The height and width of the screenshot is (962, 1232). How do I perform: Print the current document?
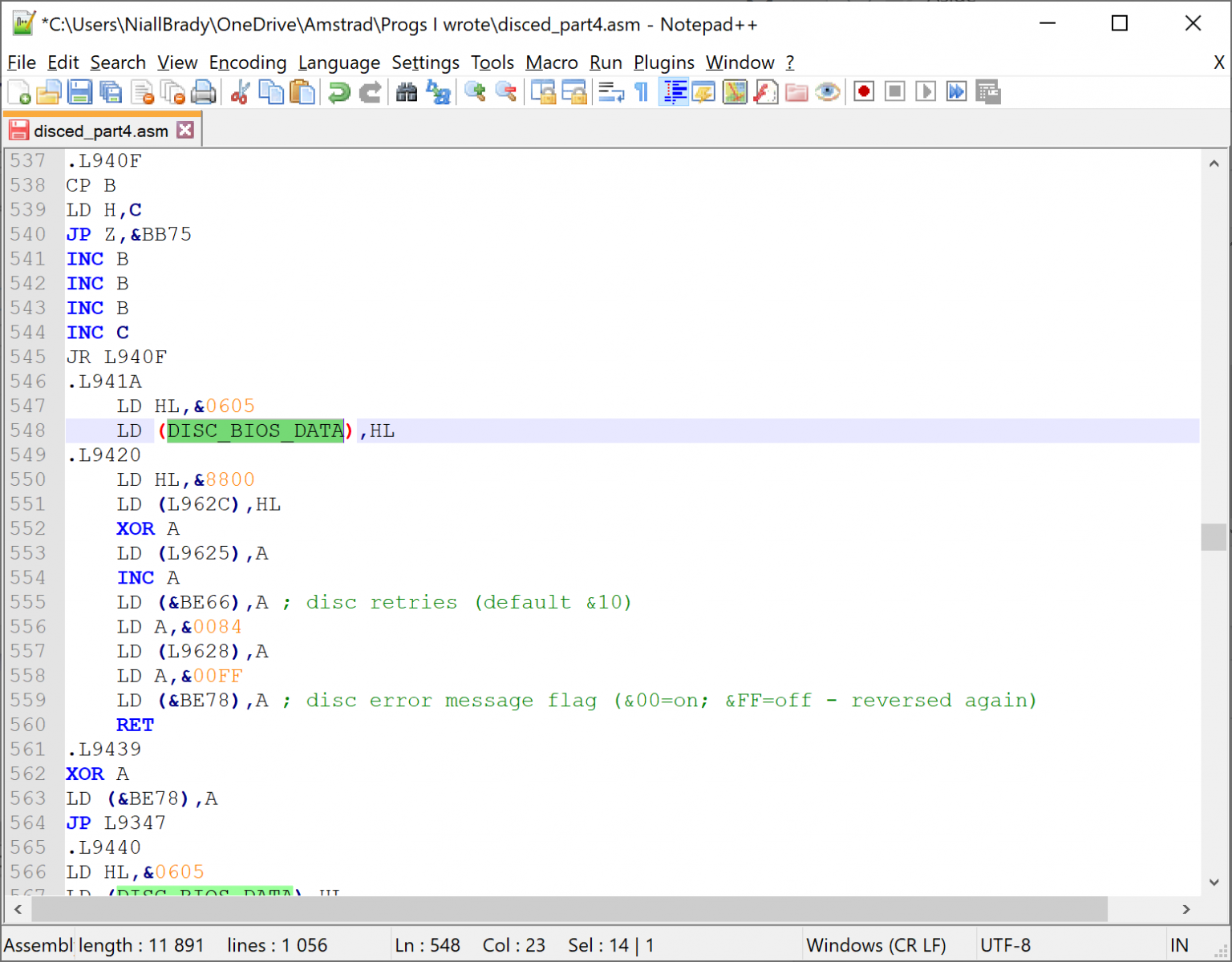click(x=204, y=91)
